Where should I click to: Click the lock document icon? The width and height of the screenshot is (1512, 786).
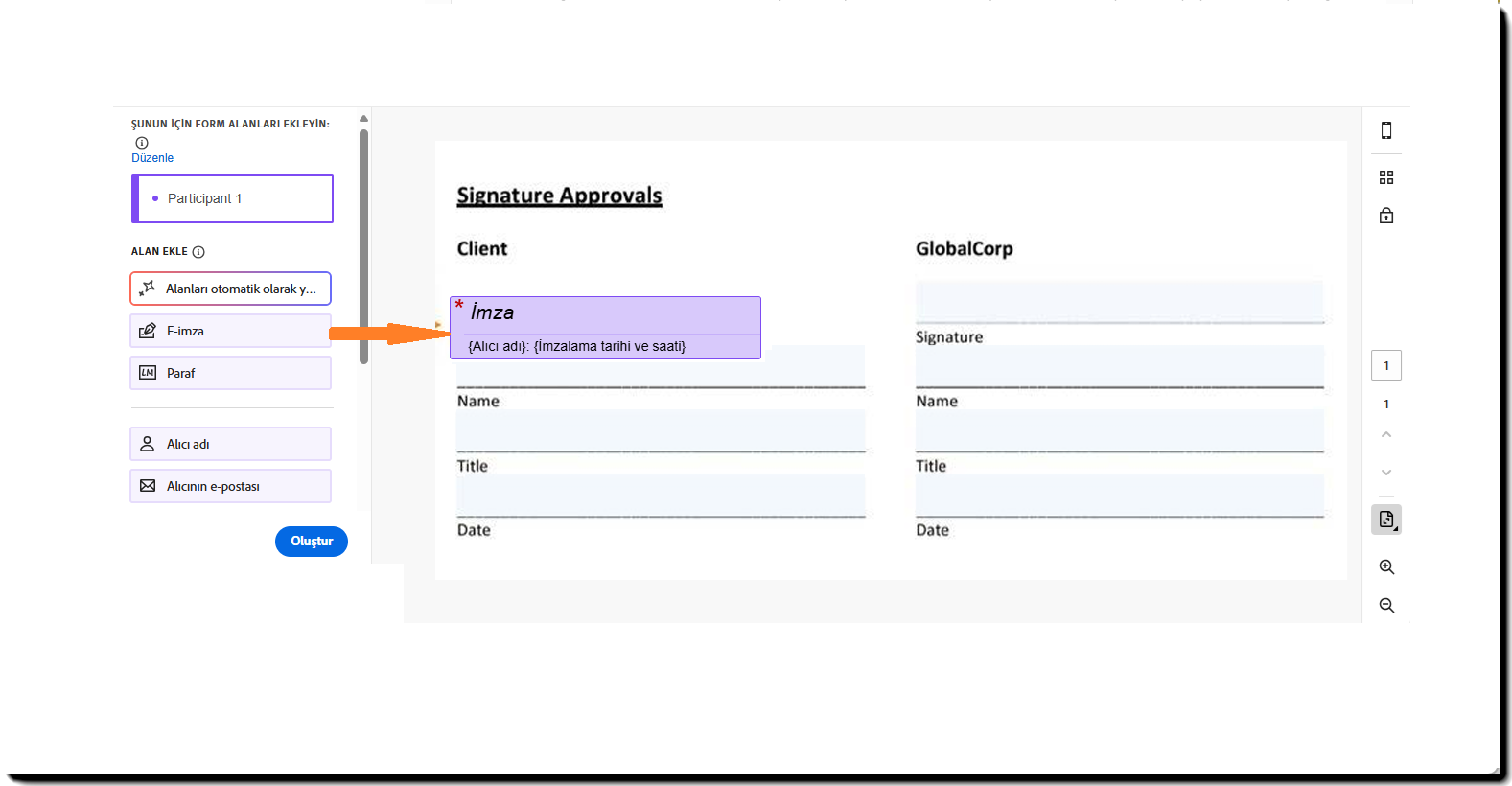click(1385, 216)
